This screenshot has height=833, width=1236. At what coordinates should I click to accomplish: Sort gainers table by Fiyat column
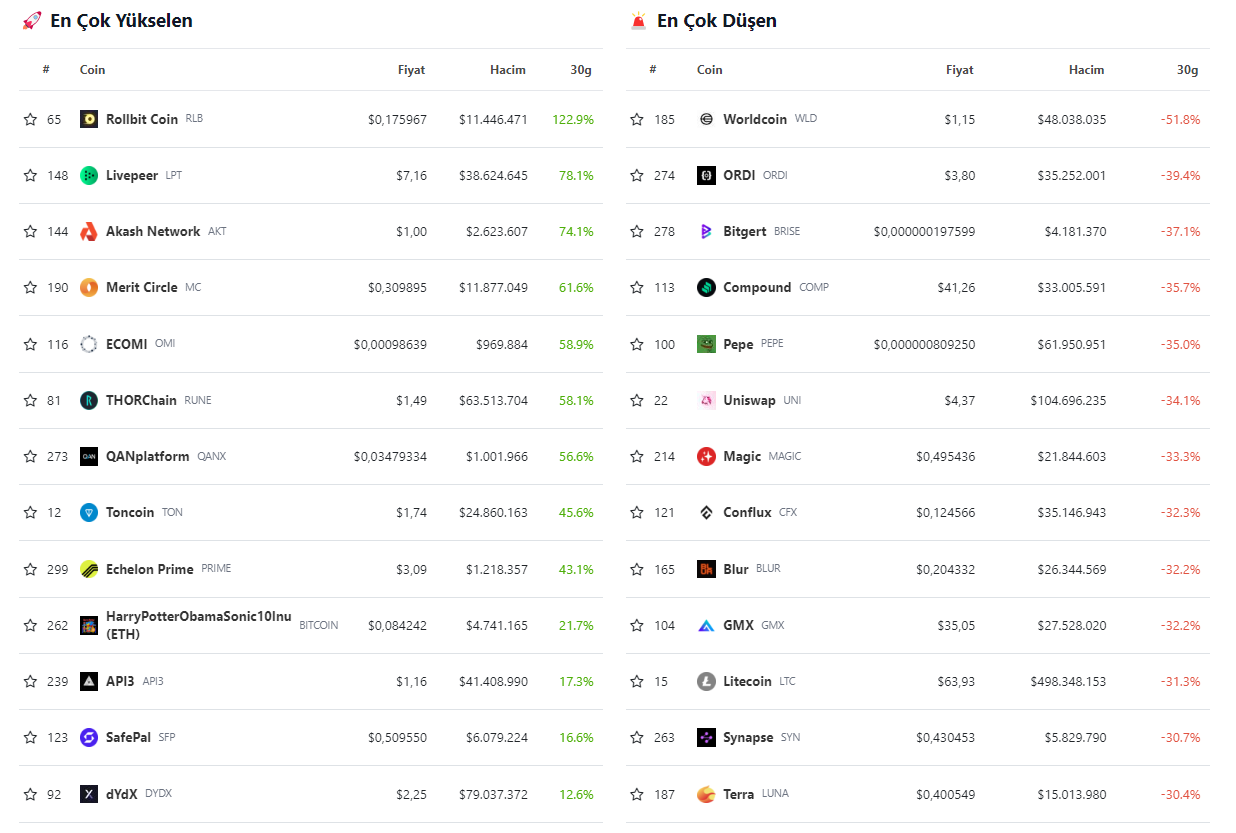point(411,70)
